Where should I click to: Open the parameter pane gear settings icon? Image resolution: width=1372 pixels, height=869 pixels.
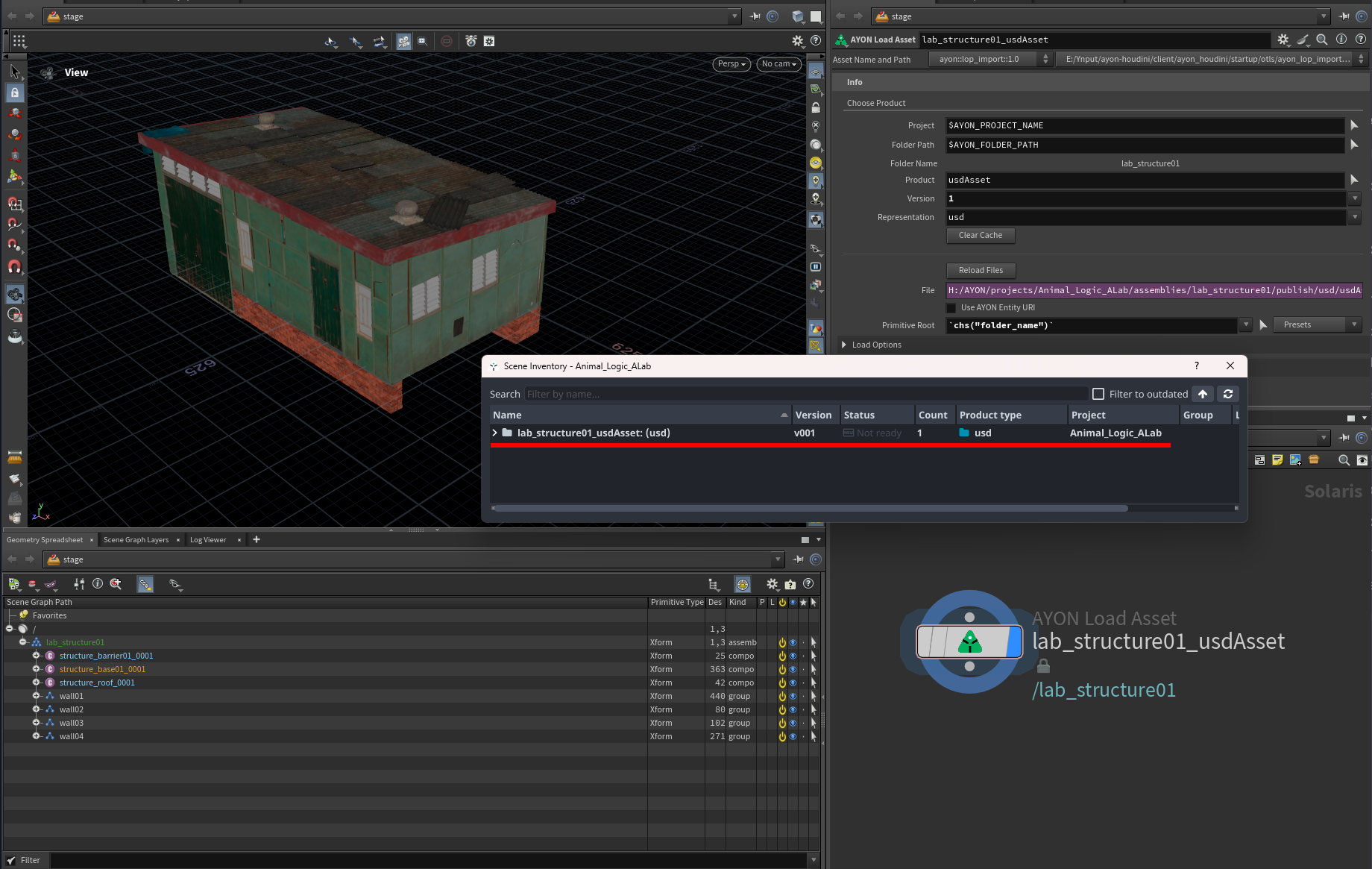1283,40
